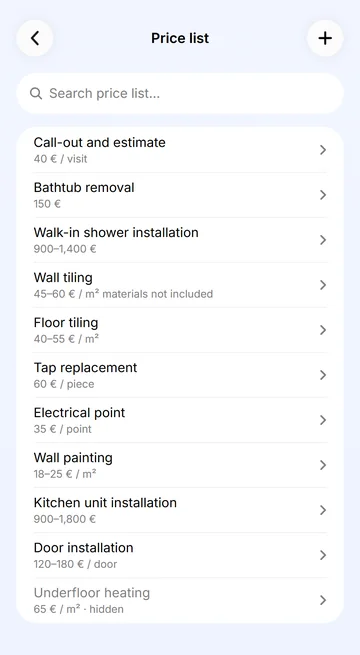
Task: Click the Underfloor heating chevron
Action: point(323,600)
